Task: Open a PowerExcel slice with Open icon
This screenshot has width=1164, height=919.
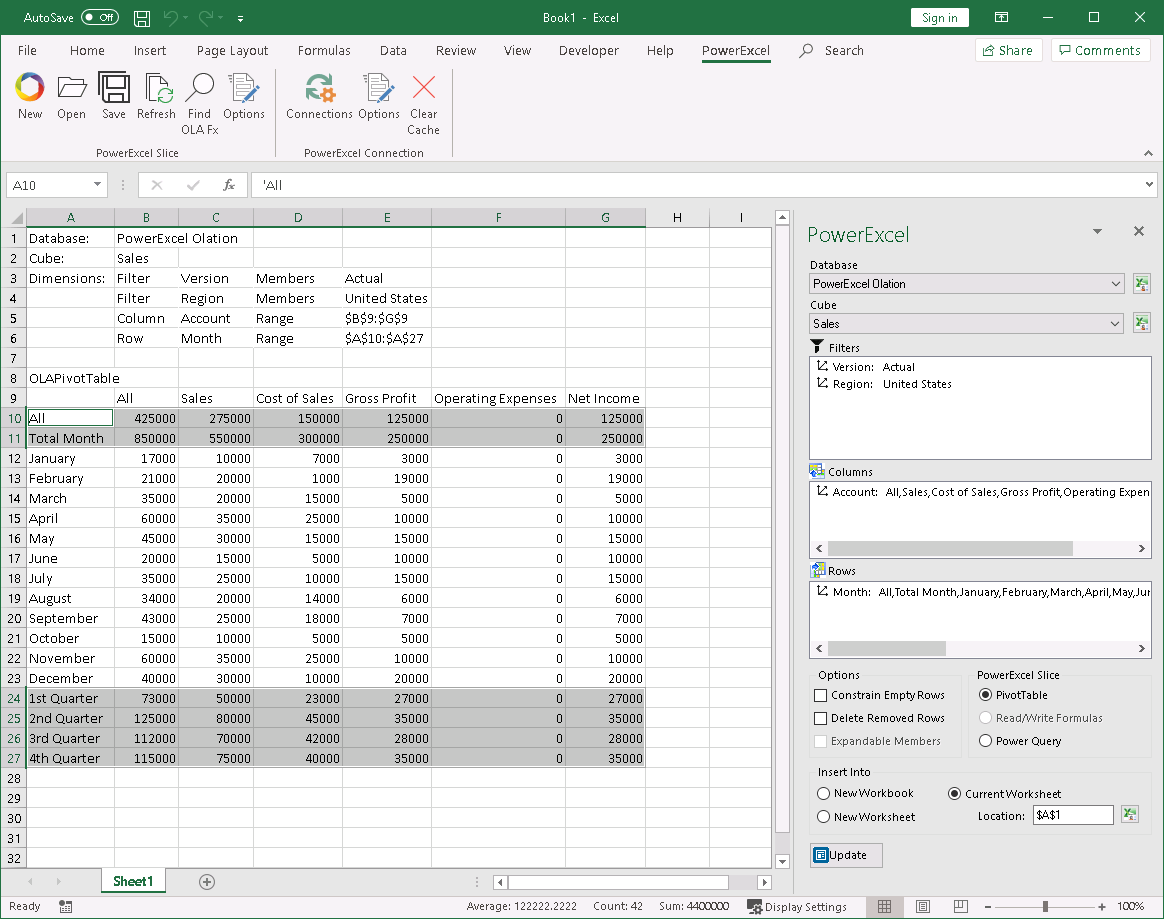Action: 71,88
